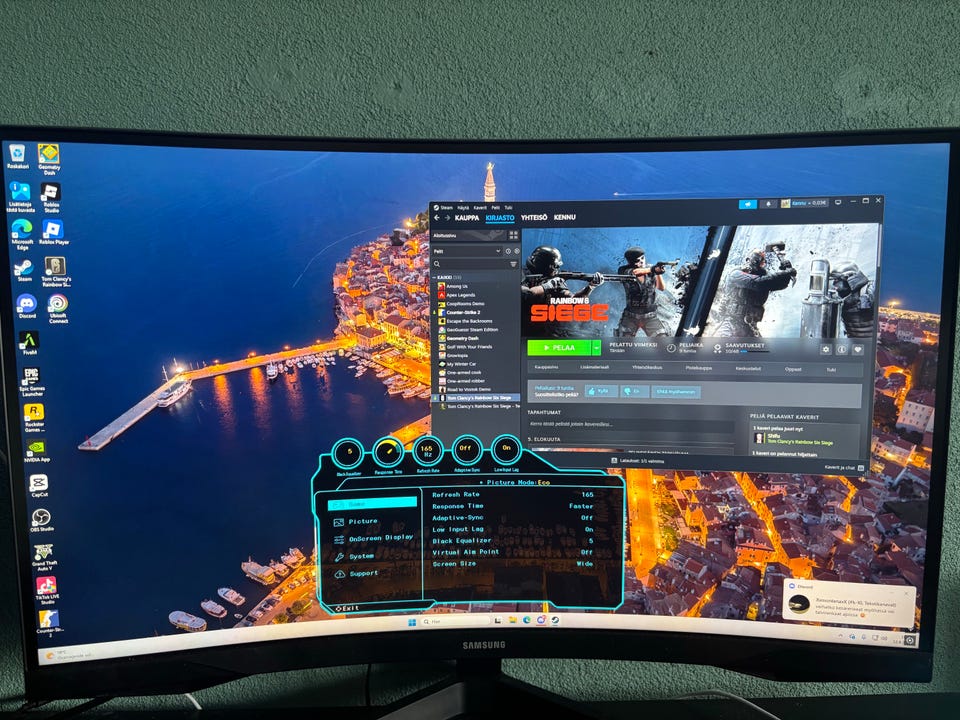960x720 pixels.
Task: Select System in monitor OSD menu
Action: coord(361,556)
